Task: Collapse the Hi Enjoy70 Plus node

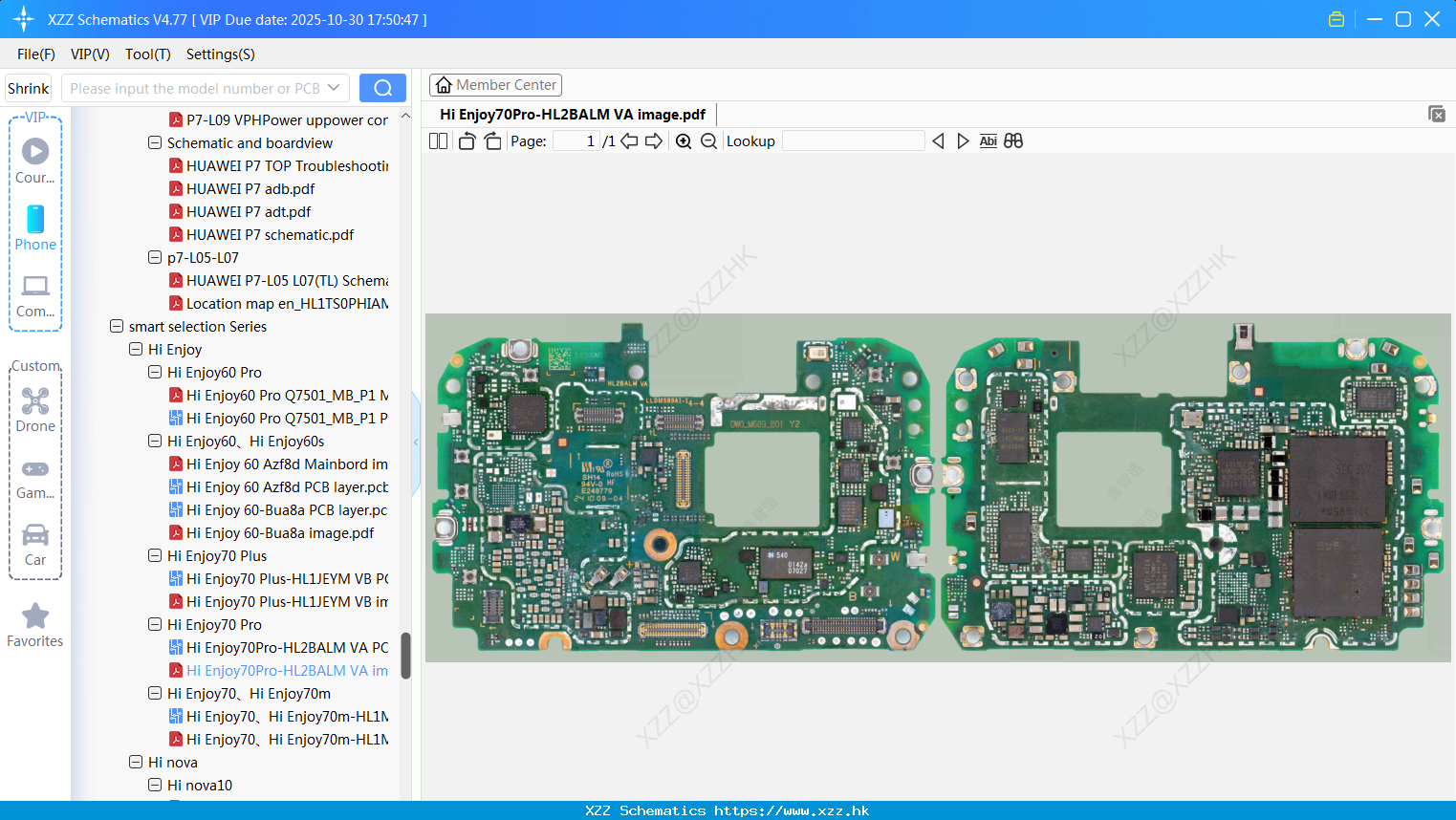Action: (155, 556)
